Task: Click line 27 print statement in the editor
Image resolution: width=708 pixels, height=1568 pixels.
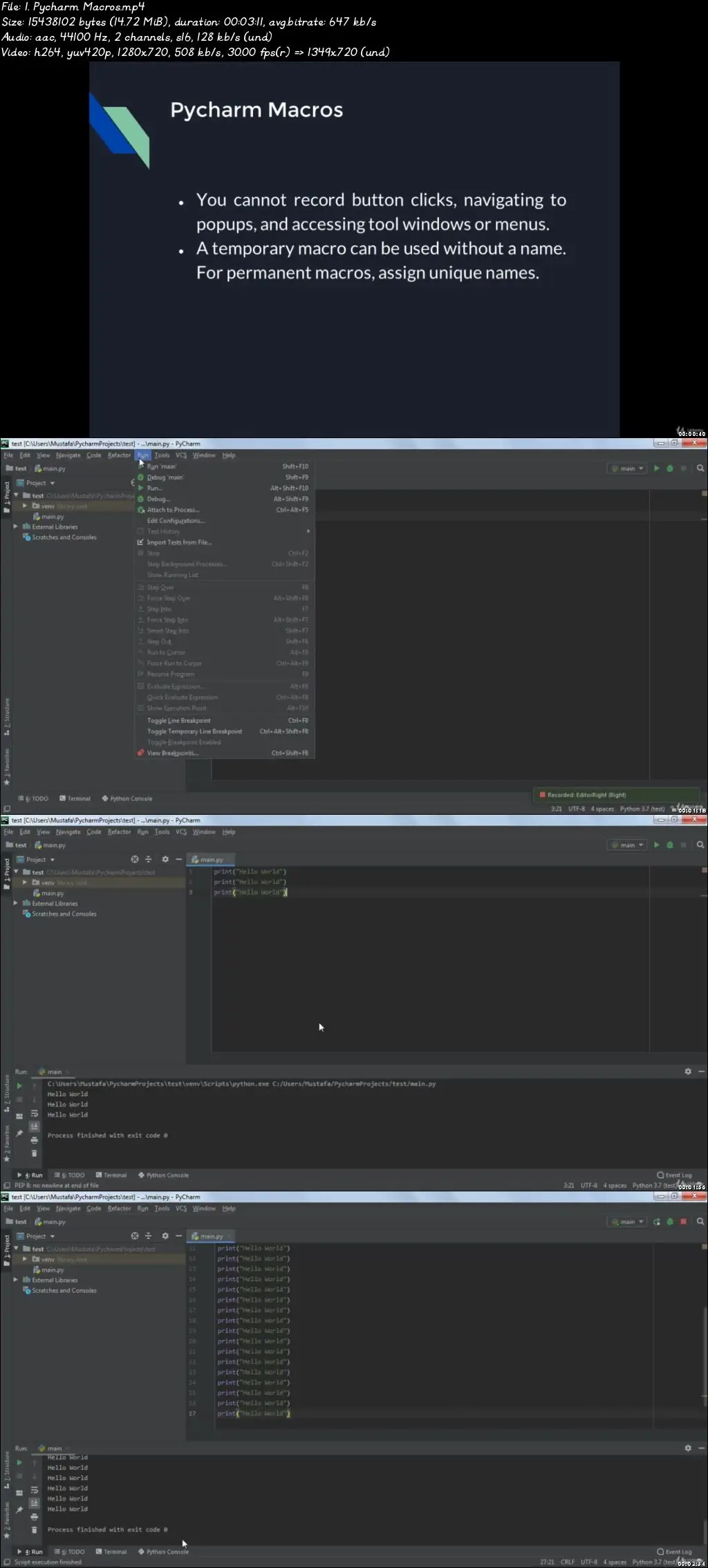Action: coord(254,1414)
